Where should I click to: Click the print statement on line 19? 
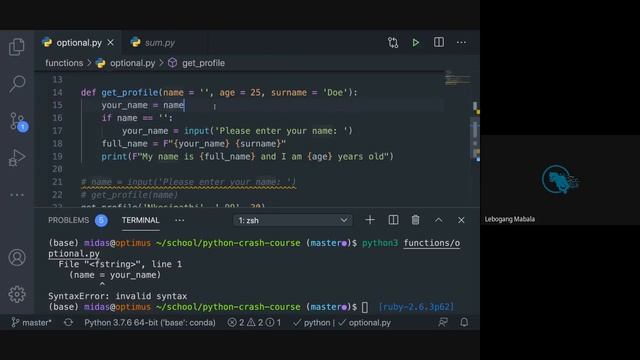pyautogui.click(x=247, y=156)
